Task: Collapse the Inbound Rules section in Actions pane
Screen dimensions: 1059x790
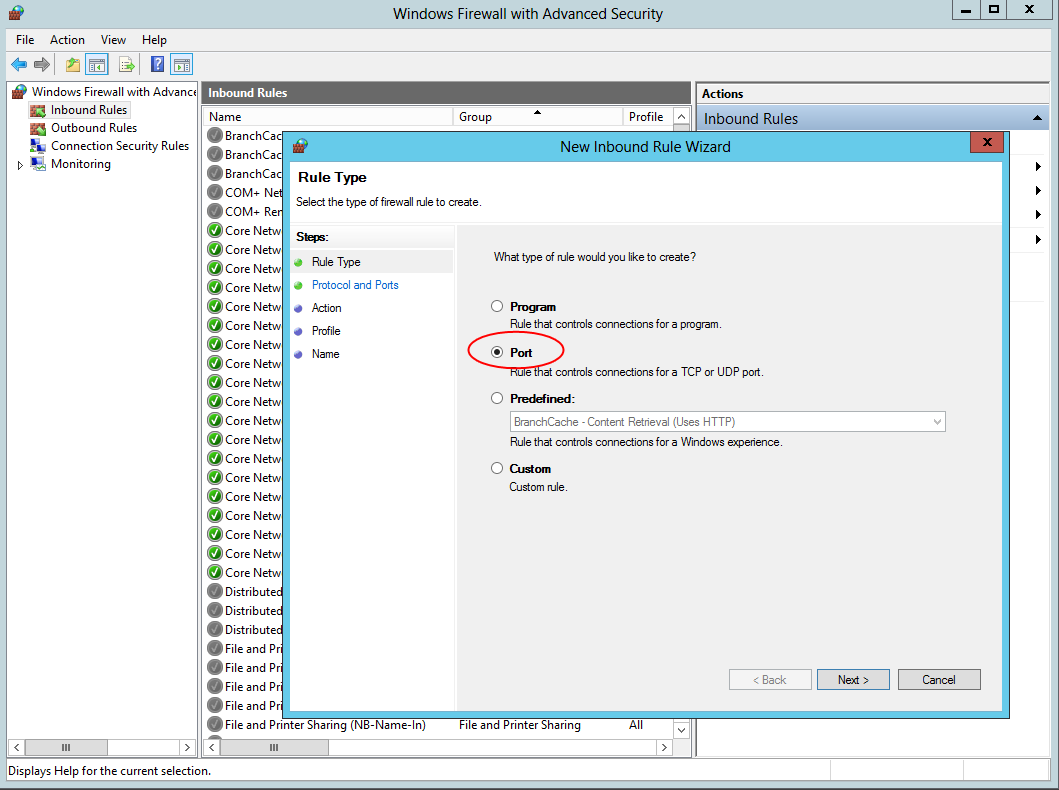Action: pos(1037,119)
